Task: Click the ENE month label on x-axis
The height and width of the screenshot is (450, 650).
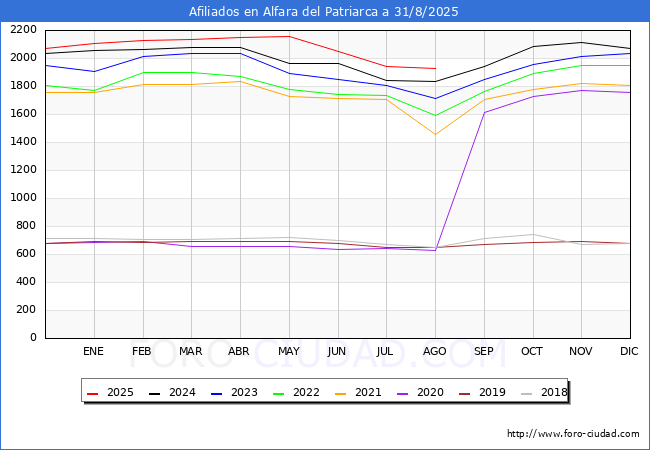Action: tap(93, 351)
